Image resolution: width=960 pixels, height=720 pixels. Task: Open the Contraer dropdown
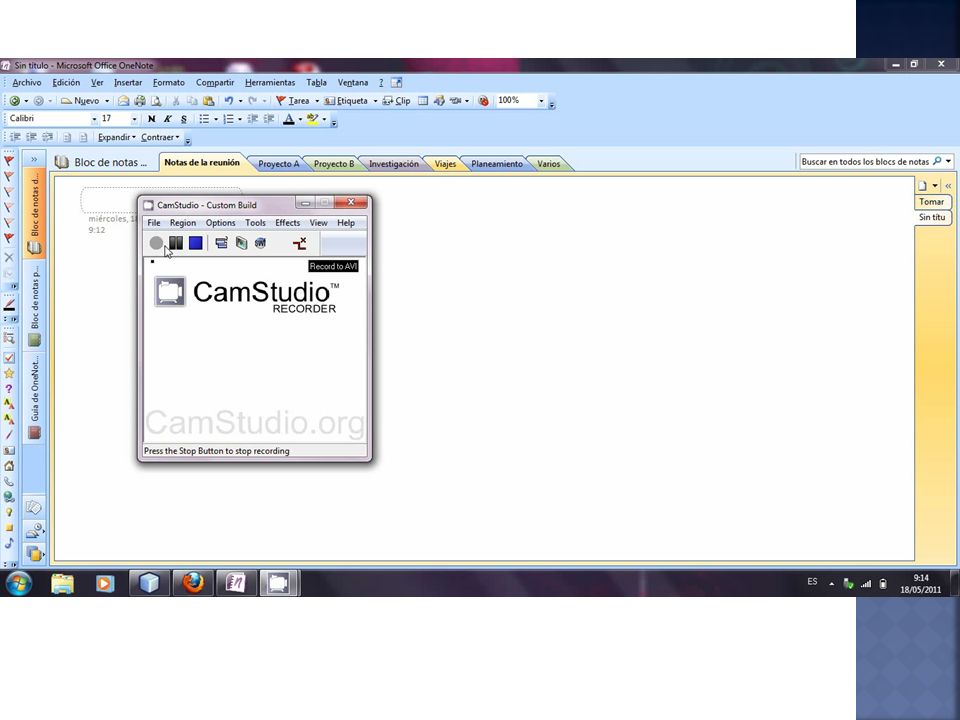(x=160, y=137)
